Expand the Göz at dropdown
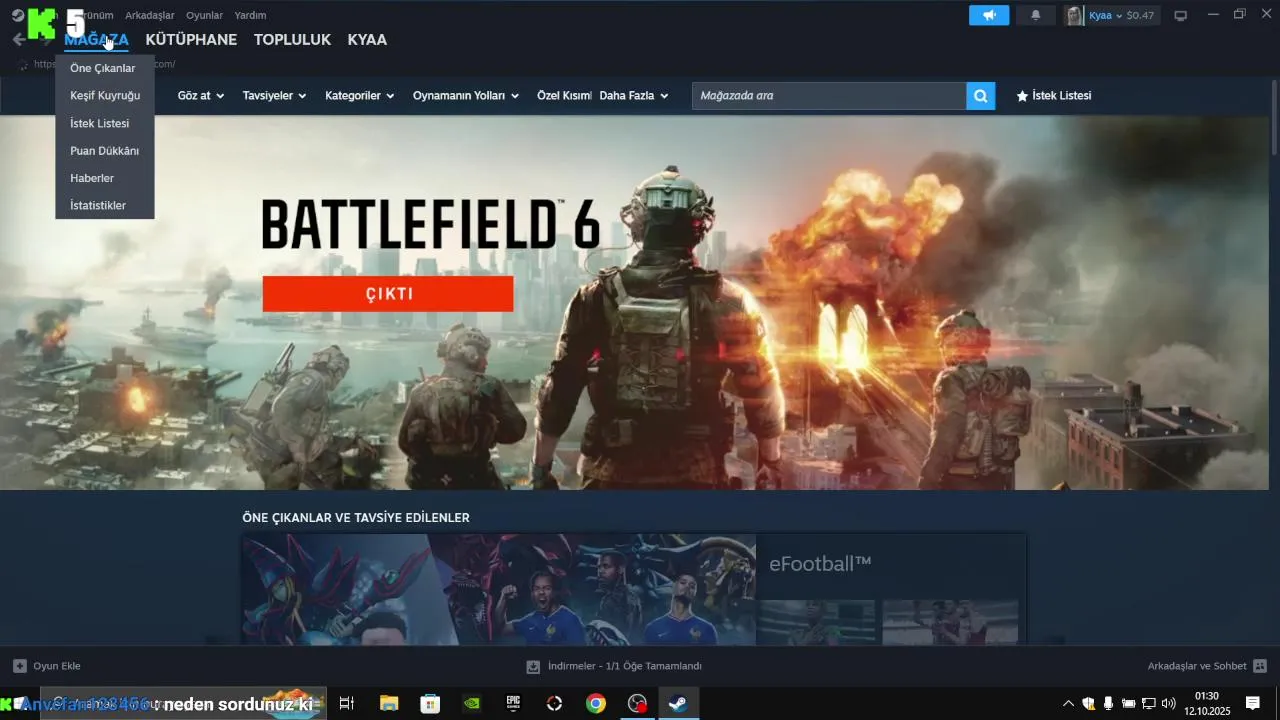1280x720 pixels. pos(200,96)
